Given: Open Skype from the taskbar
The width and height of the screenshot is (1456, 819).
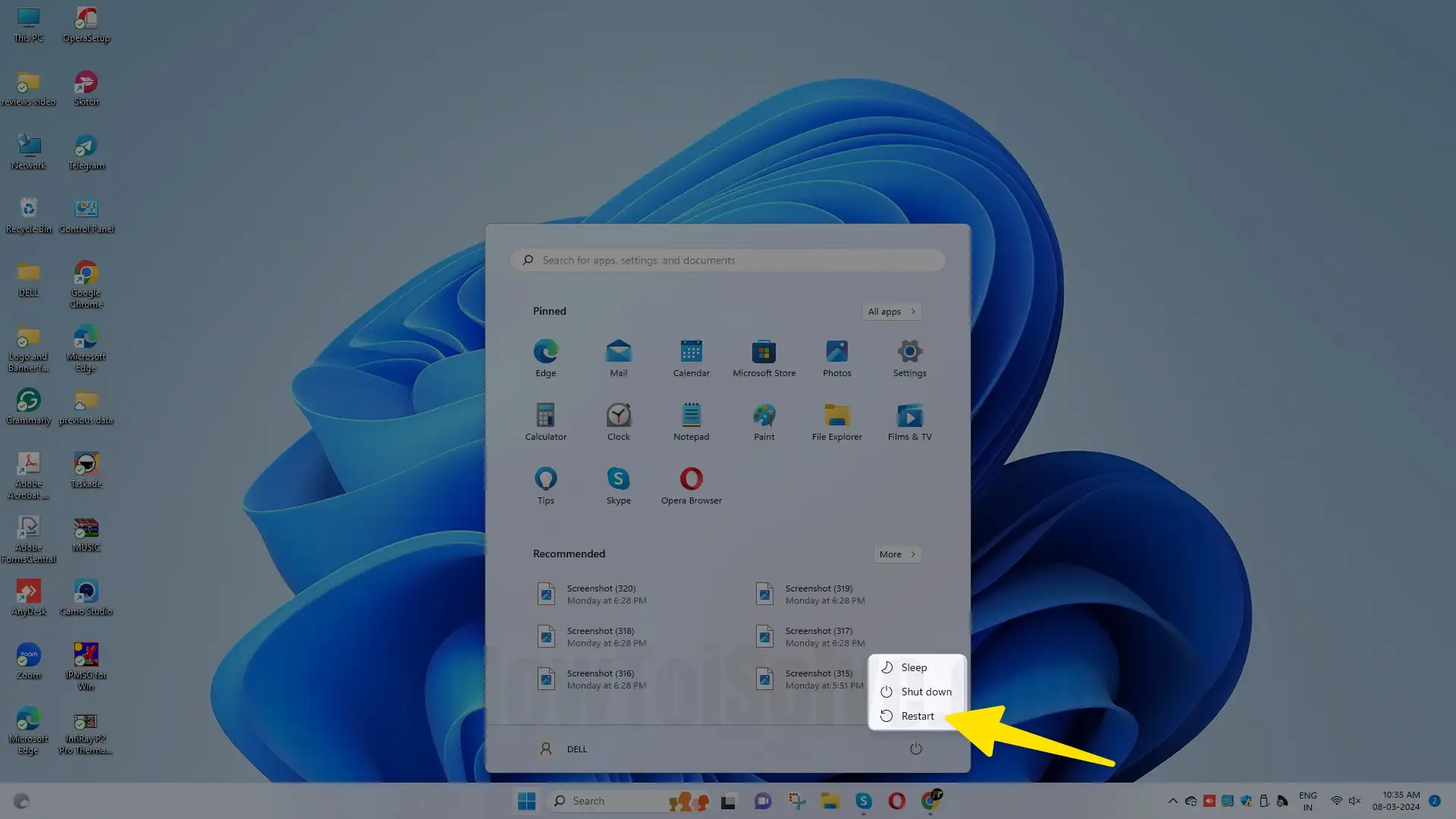Looking at the screenshot, I should click(x=863, y=802).
